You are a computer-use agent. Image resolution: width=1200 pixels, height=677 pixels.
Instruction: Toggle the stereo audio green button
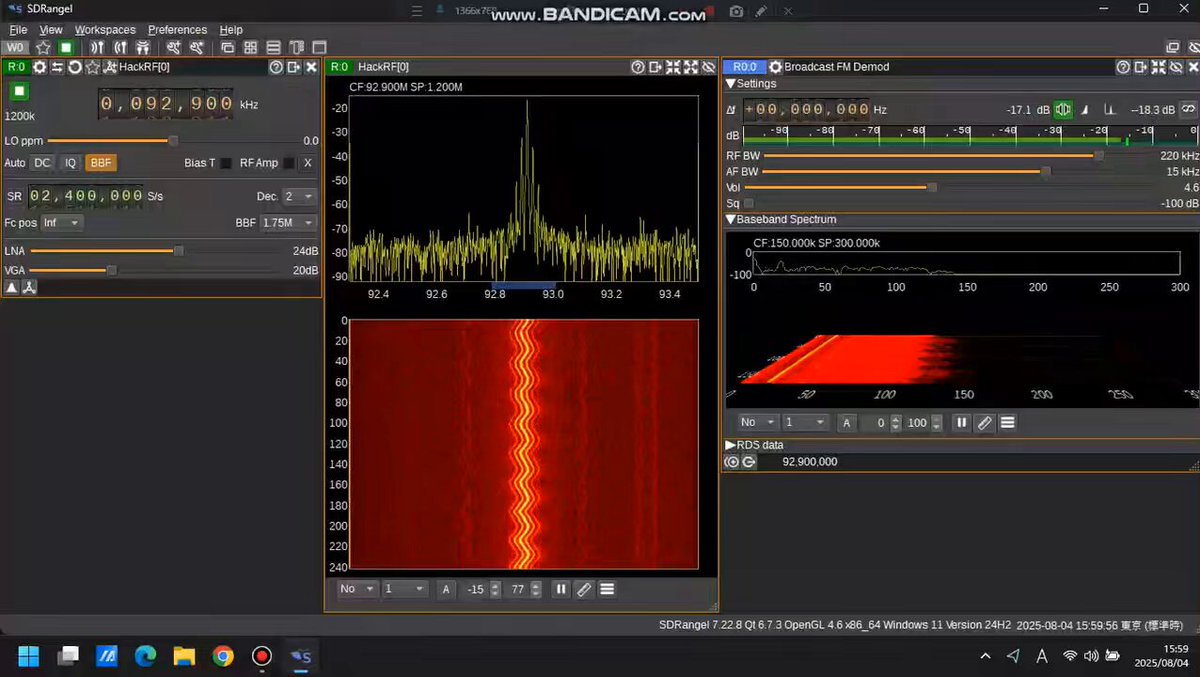1063,109
